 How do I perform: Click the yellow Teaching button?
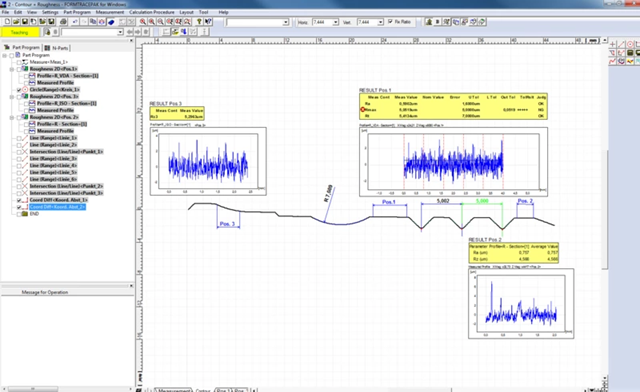(x=20, y=32)
